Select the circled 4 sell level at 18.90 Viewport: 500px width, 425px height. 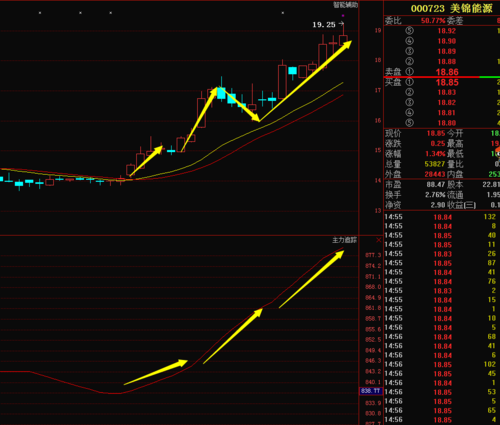click(442, 41)
